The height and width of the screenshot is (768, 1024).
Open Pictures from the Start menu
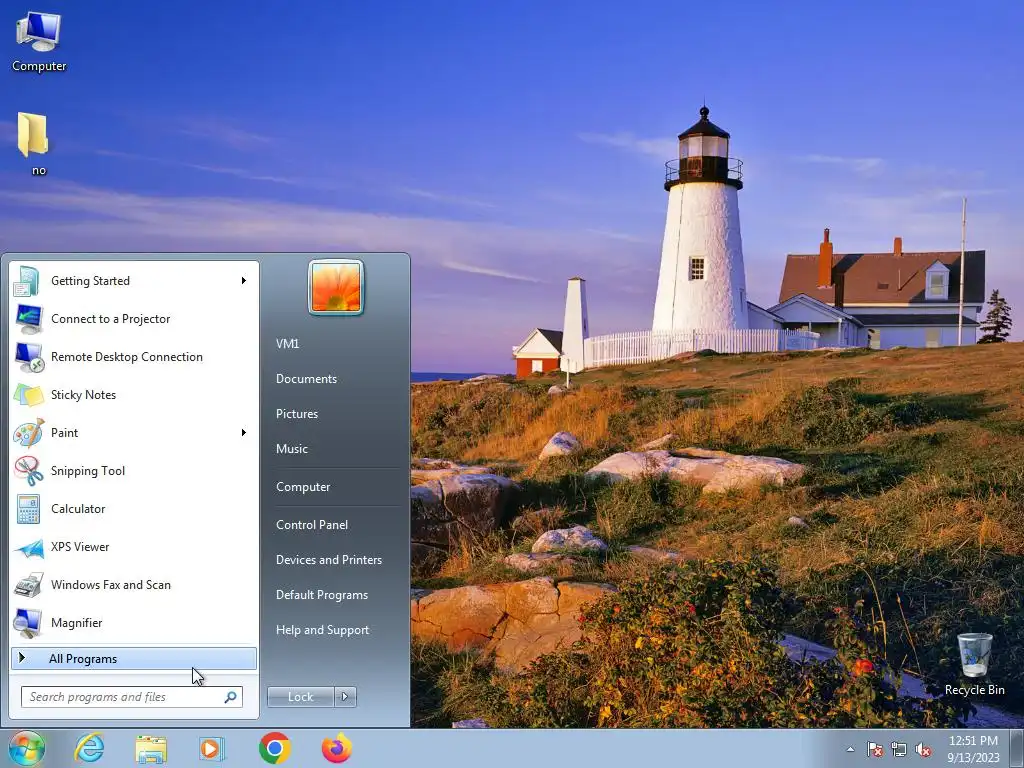296,414
